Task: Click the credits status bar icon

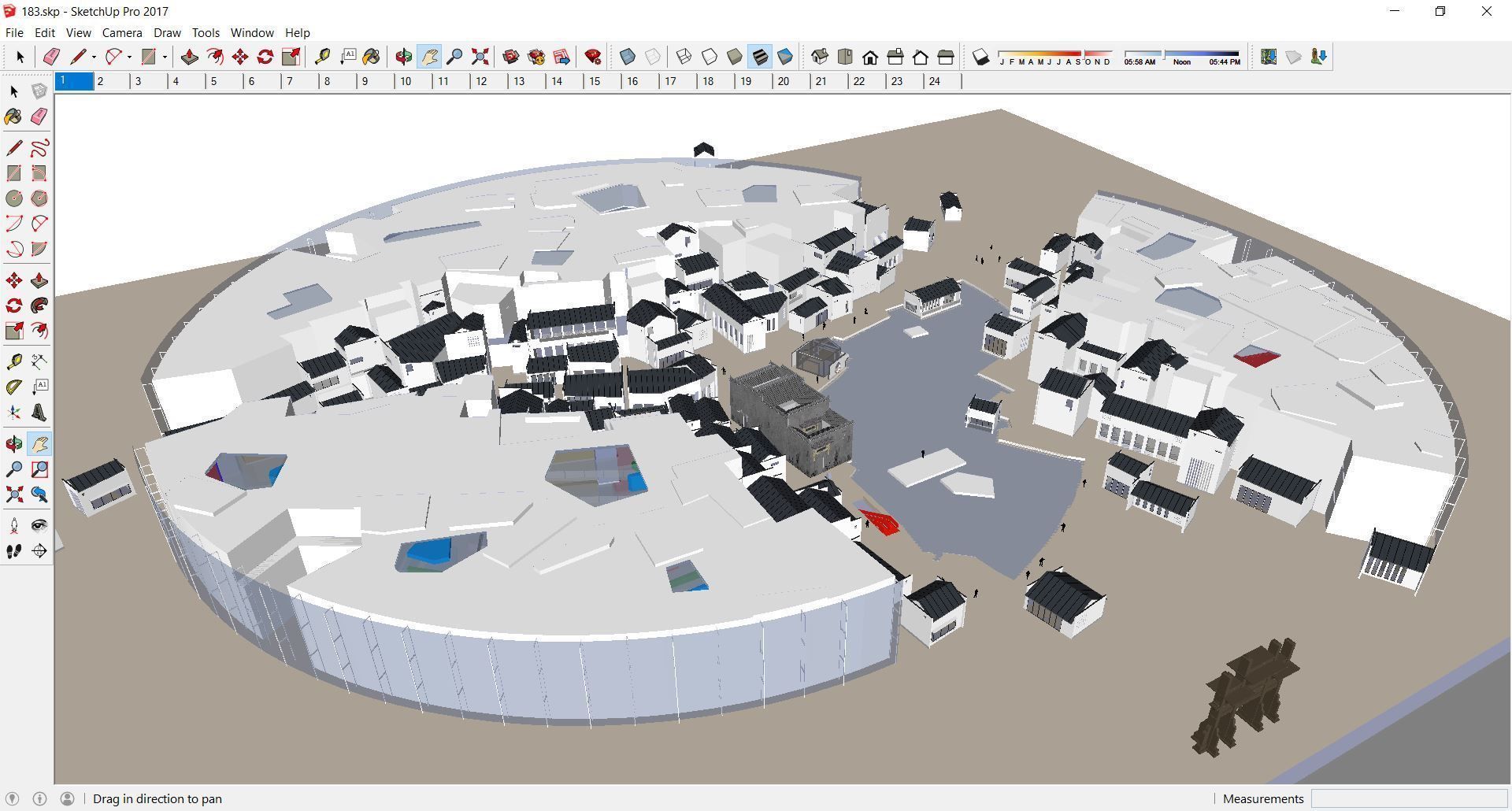Action: point(39,798)
